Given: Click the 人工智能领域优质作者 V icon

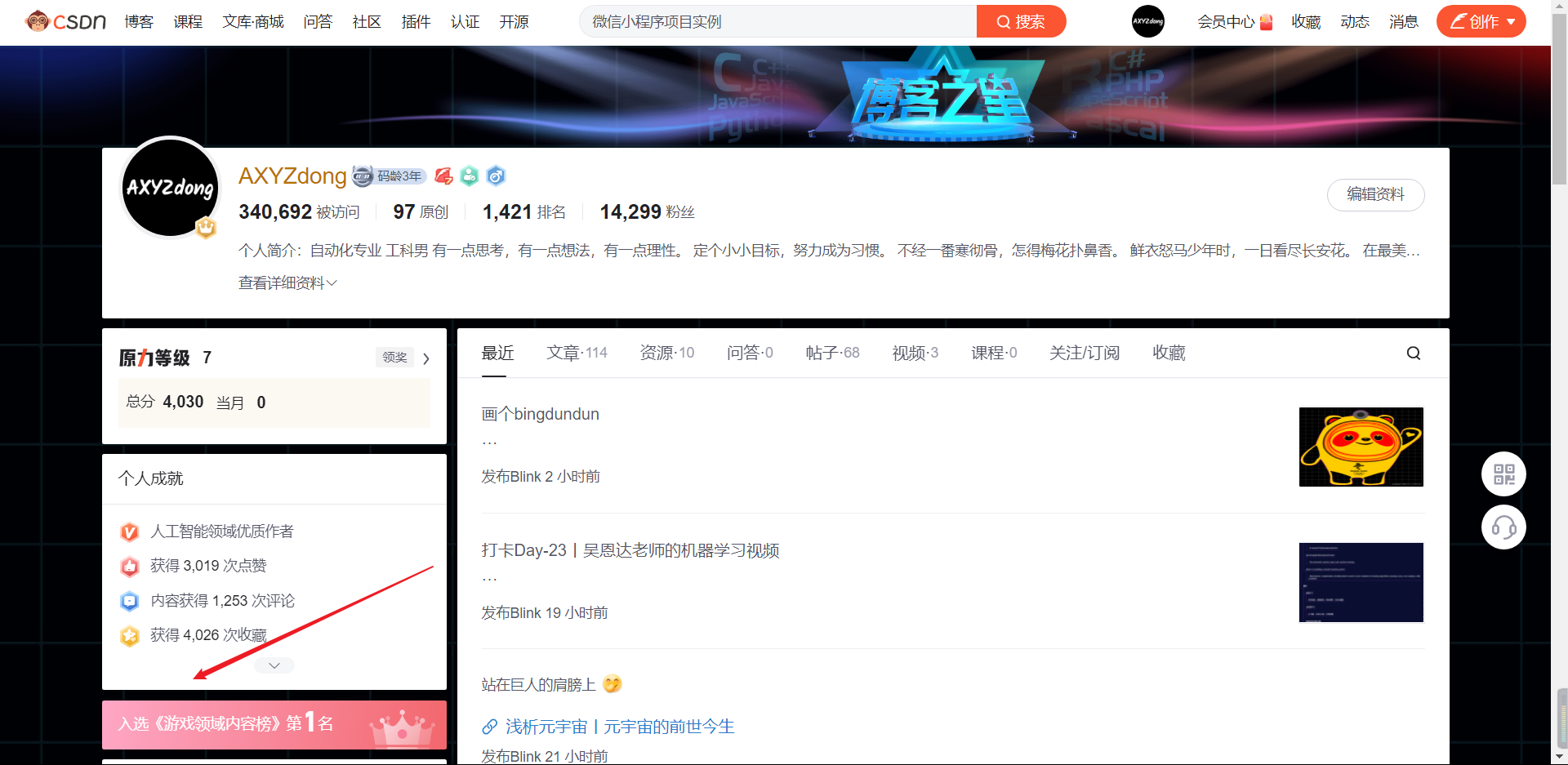Looking at the screenshot, I should pyautogui.click(x=129, y=531).
